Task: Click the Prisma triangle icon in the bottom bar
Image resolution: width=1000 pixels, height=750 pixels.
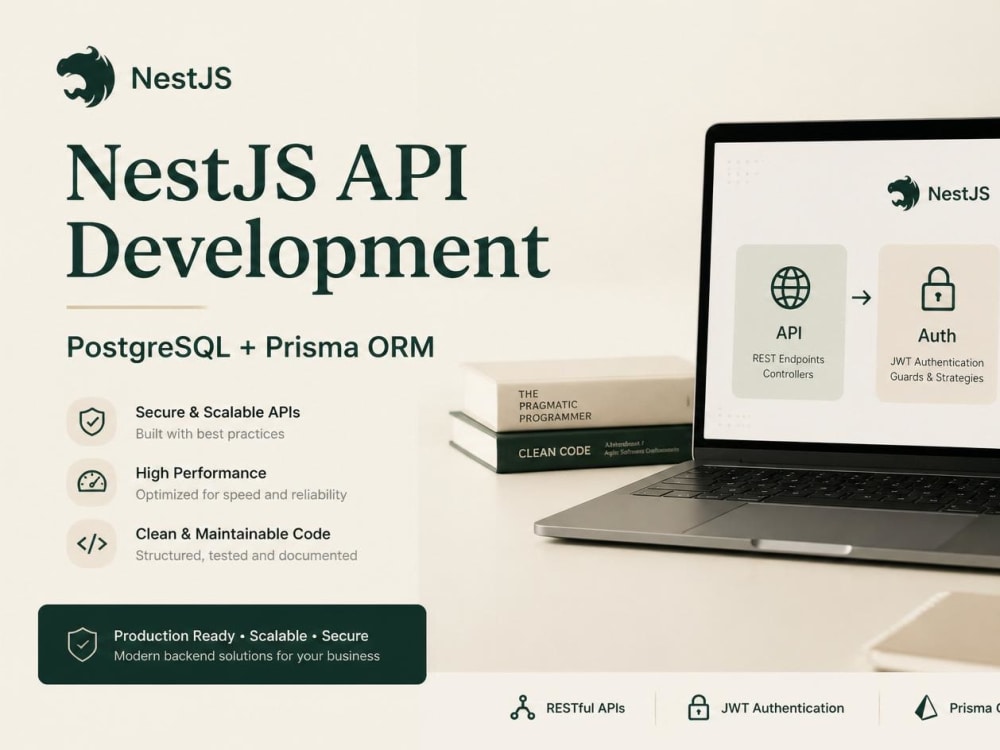Action: tap(926, 708)
